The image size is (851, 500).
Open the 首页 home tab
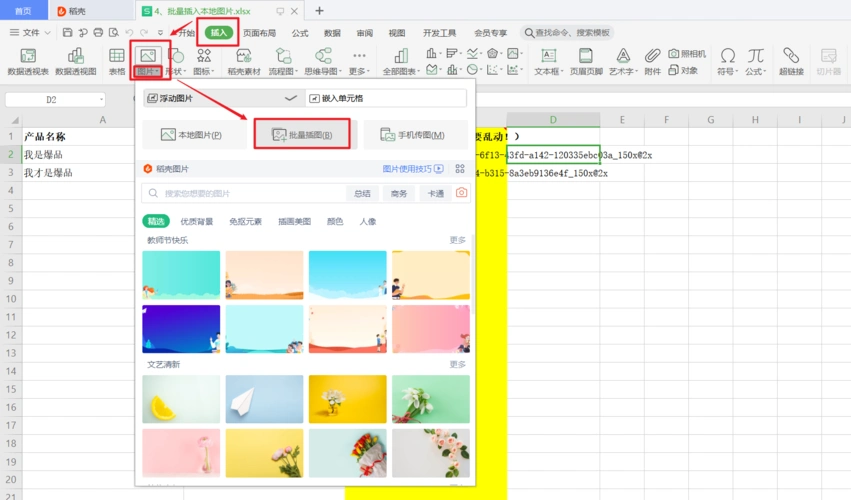[23, 11]
